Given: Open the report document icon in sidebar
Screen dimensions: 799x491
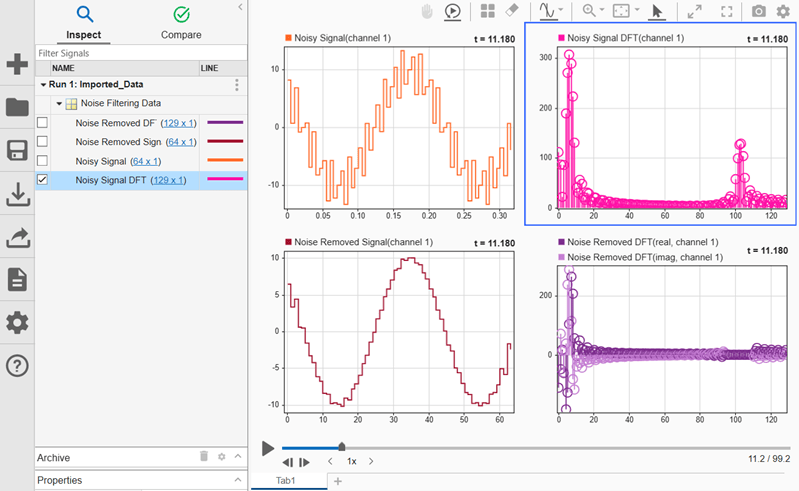Looking at the screenshot, I should point(17,280).
